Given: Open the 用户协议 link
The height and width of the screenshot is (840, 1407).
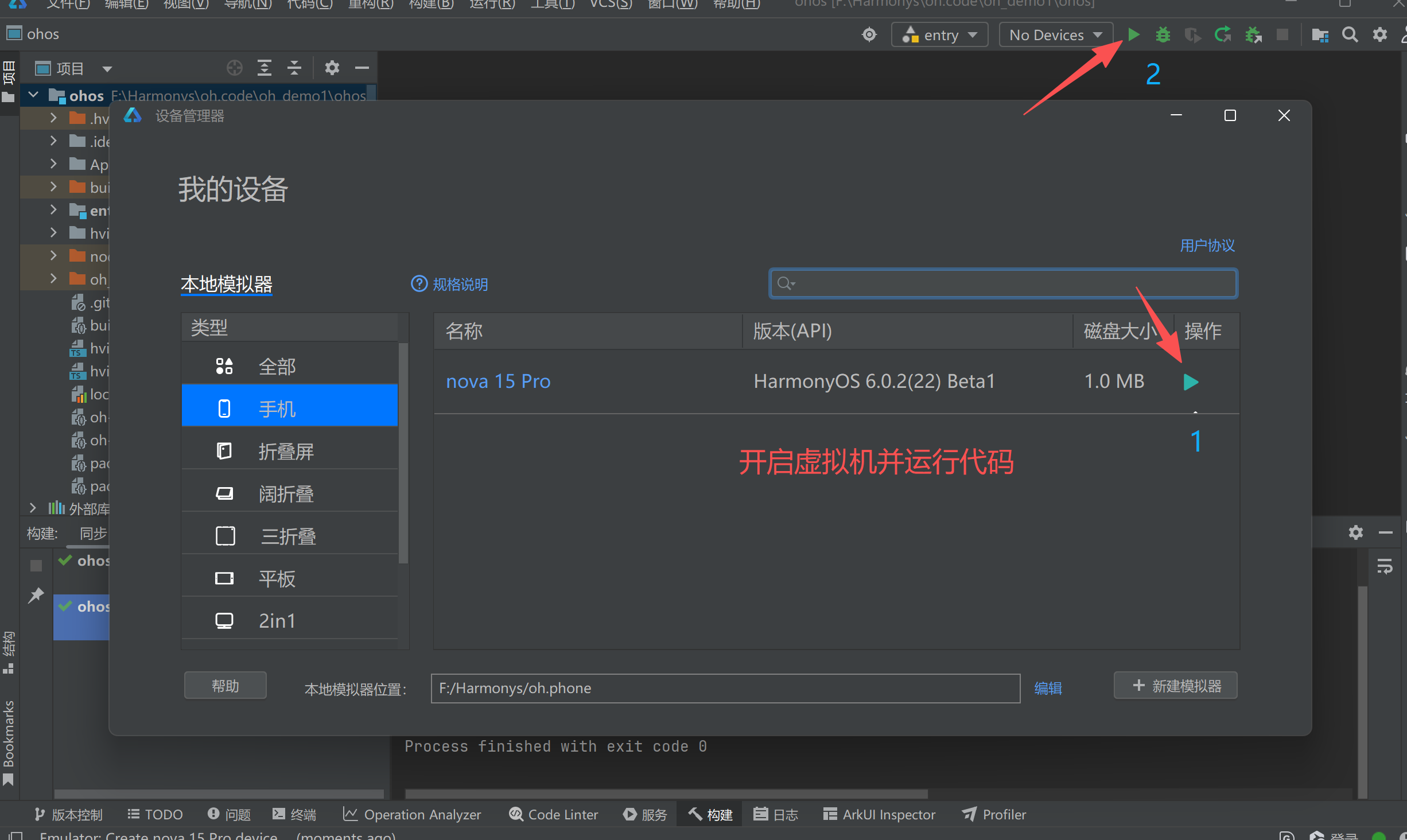Looking at the screenshot, I should point(1207,246).
